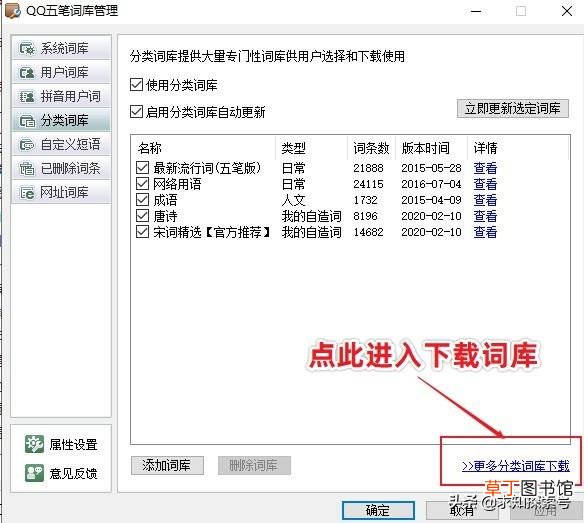Select the 成语 row name
Image resolution: width=584 pixels, height=523 pixels.
tap(165, 200)
